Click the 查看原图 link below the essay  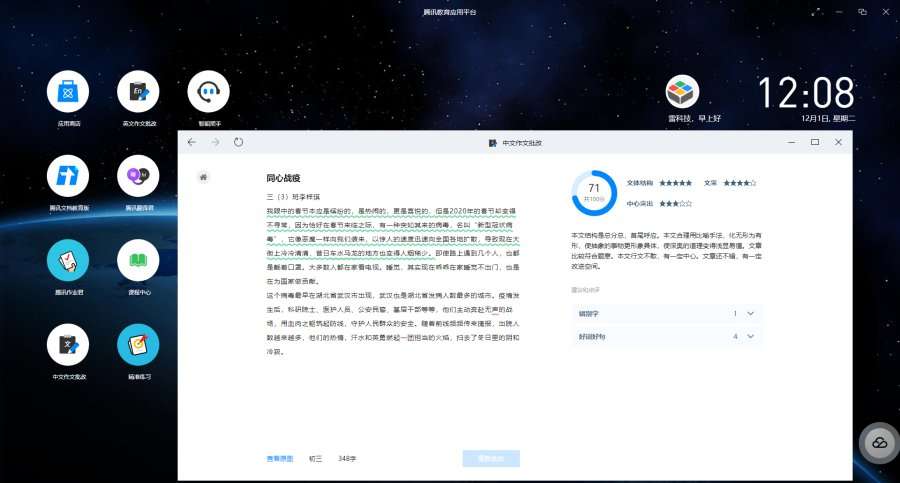(280, 458)
